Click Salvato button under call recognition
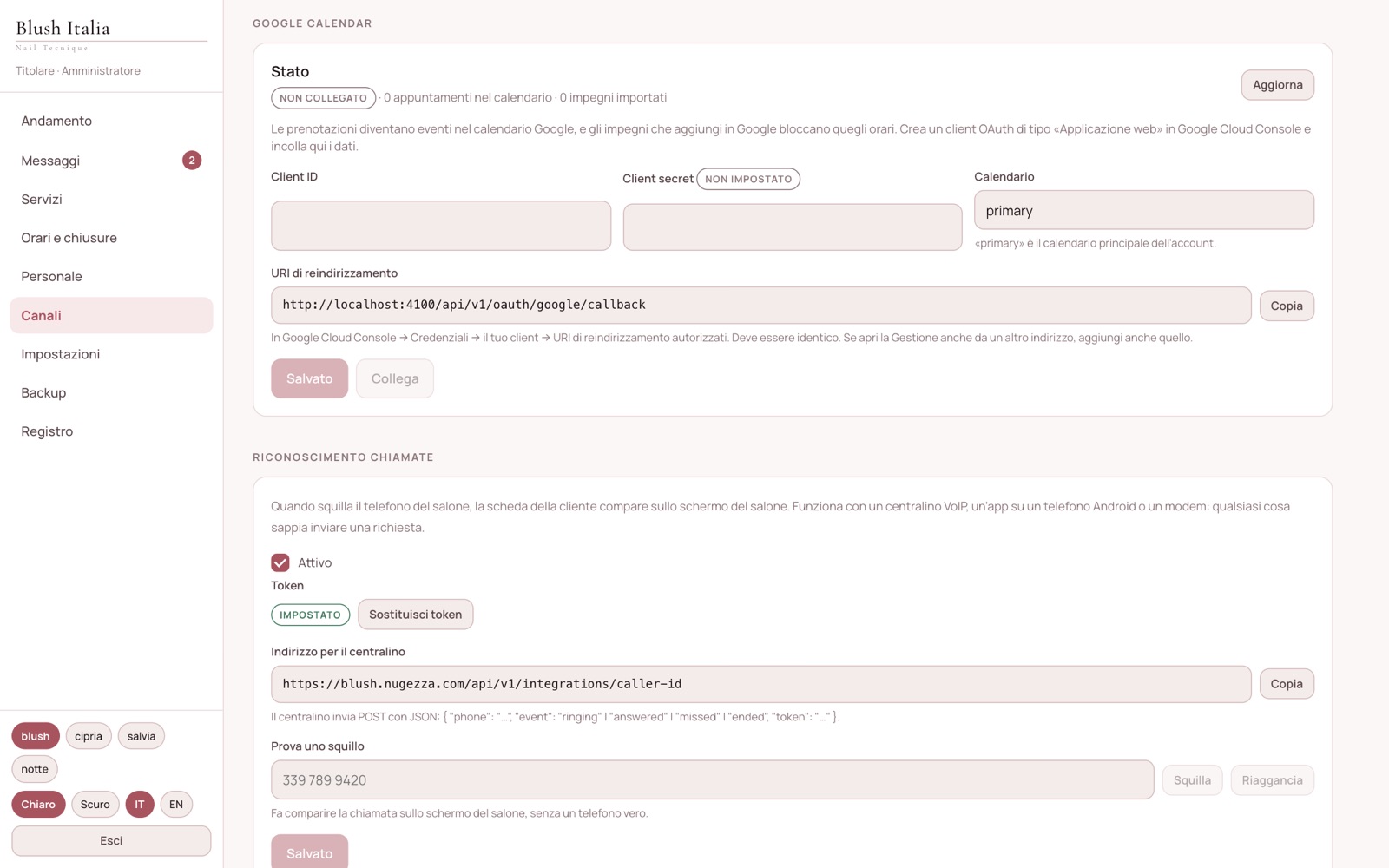This screenshot has width=1389, height=868. [309, 852]
